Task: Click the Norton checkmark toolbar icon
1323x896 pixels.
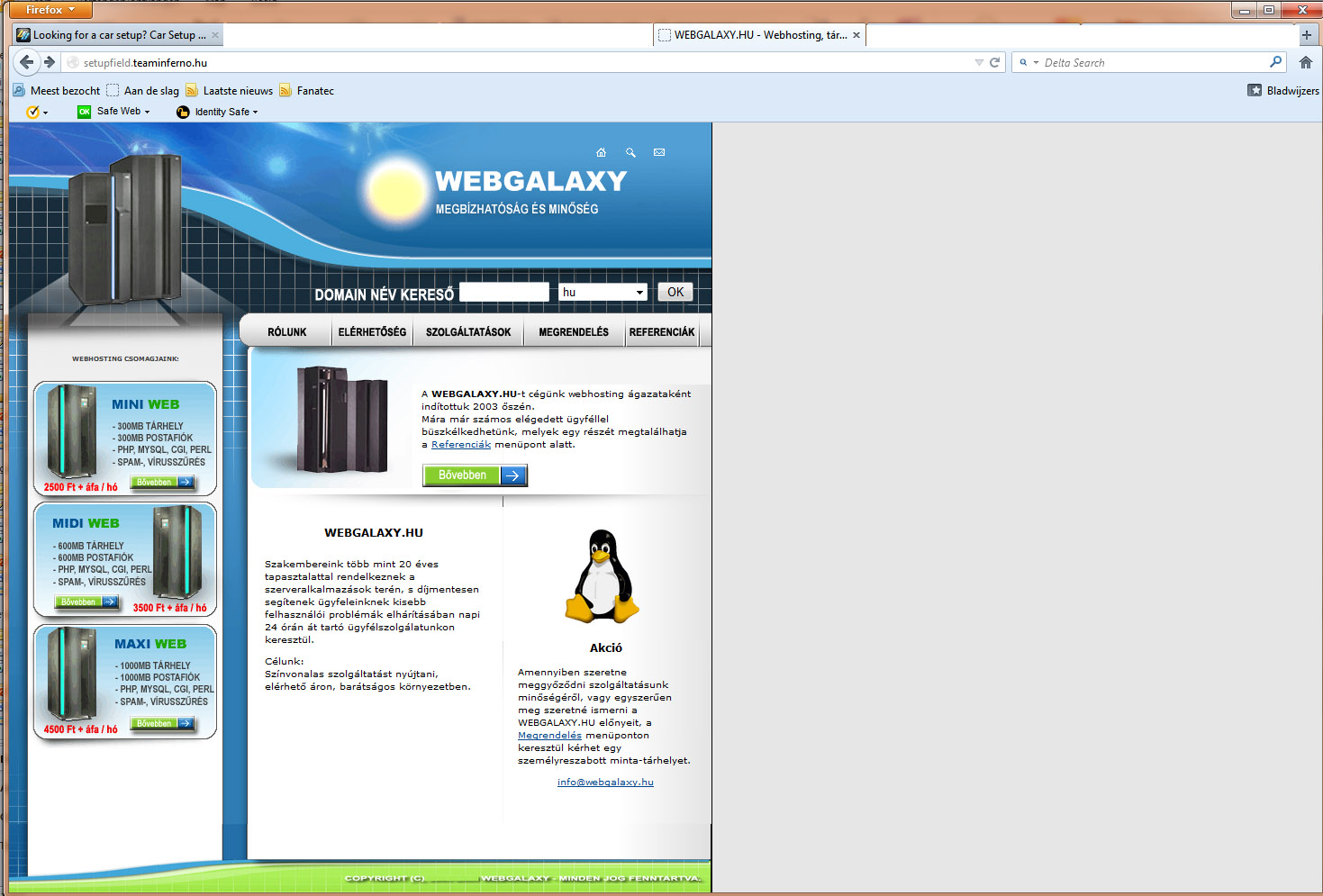Action: [x=33, y=112]
